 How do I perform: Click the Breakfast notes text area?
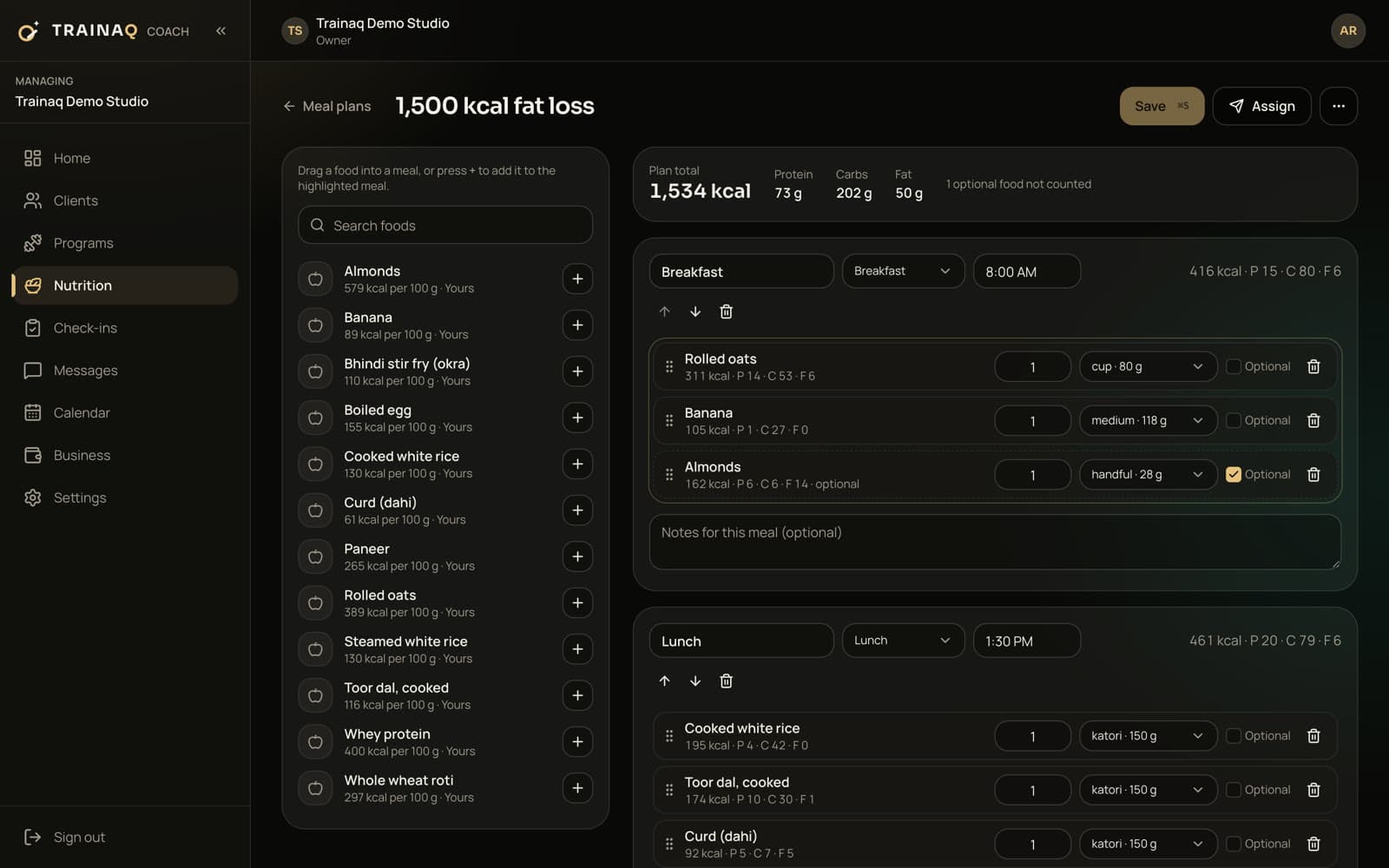[995, 542]
